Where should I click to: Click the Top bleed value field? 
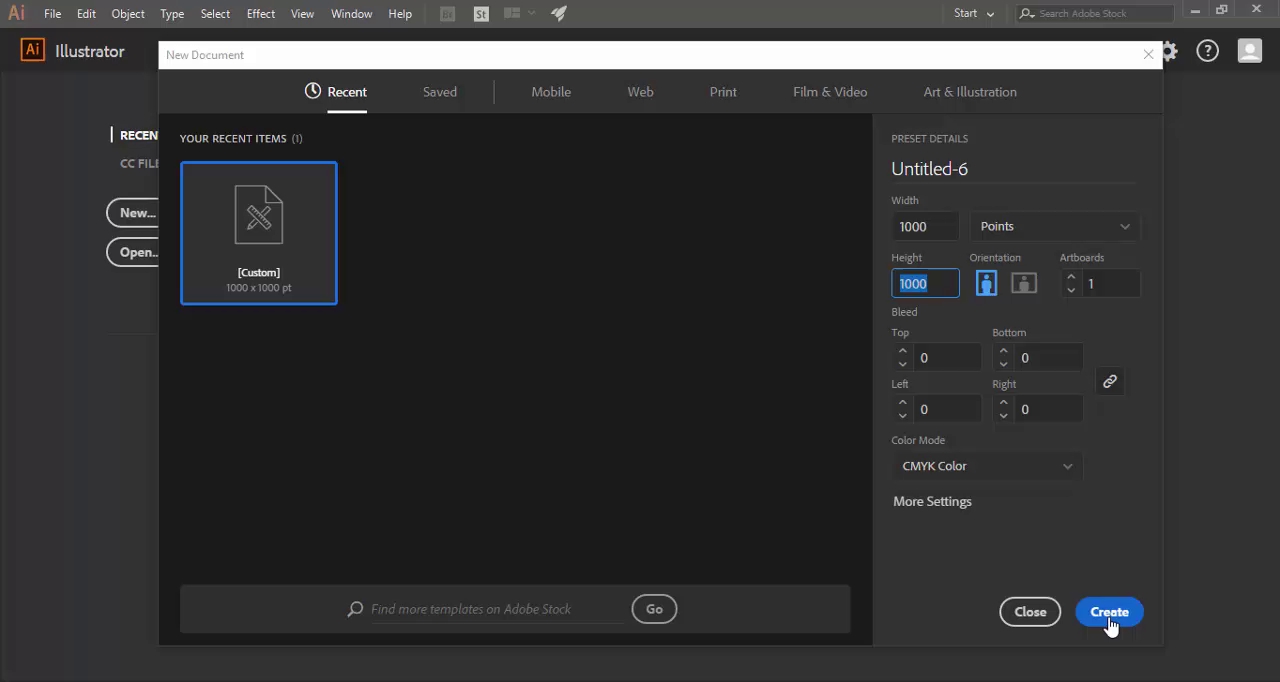pyautogui.click(x=948, y=358)
